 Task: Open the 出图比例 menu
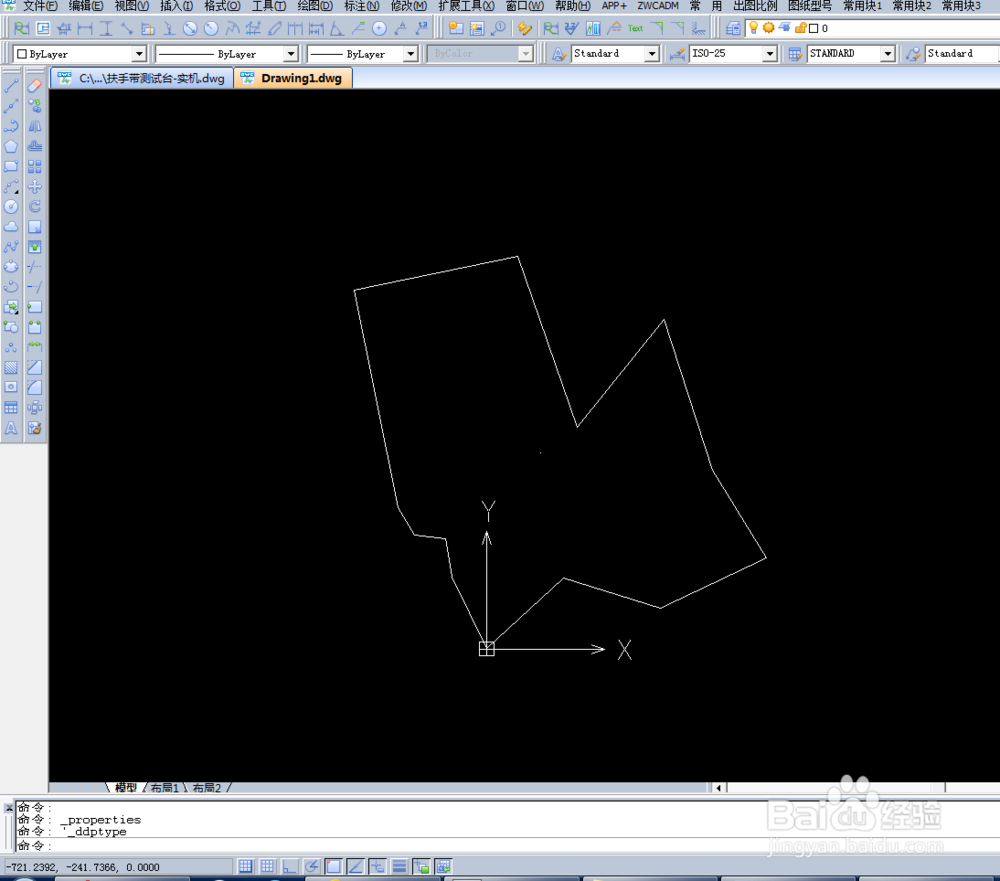pyautogui.click(x=755, y=6)
